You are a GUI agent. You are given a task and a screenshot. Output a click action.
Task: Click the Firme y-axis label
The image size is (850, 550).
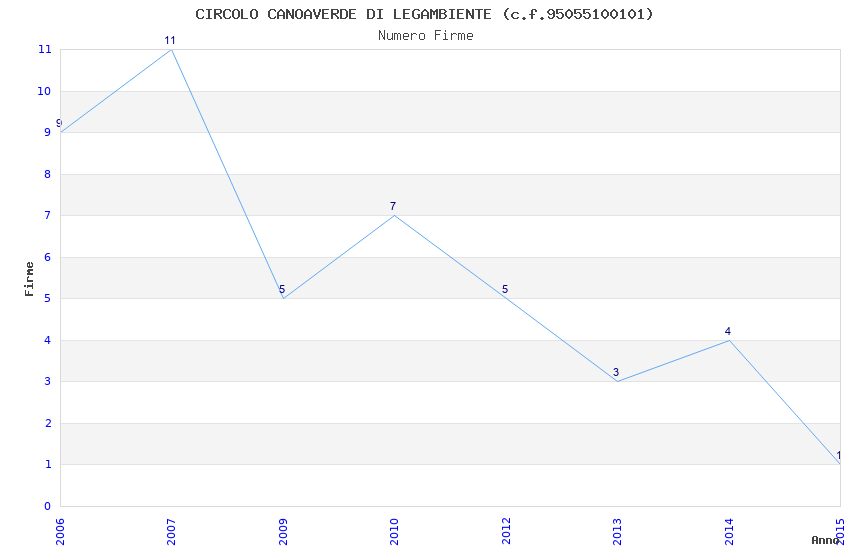tap(29, 279)
